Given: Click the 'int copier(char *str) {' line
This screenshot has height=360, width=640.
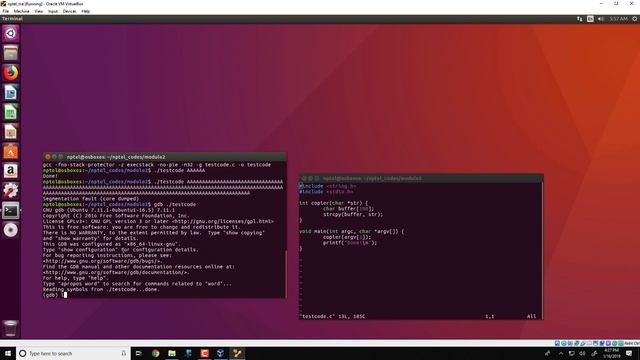Looking at the screenshot, I should tap(333, 203).
